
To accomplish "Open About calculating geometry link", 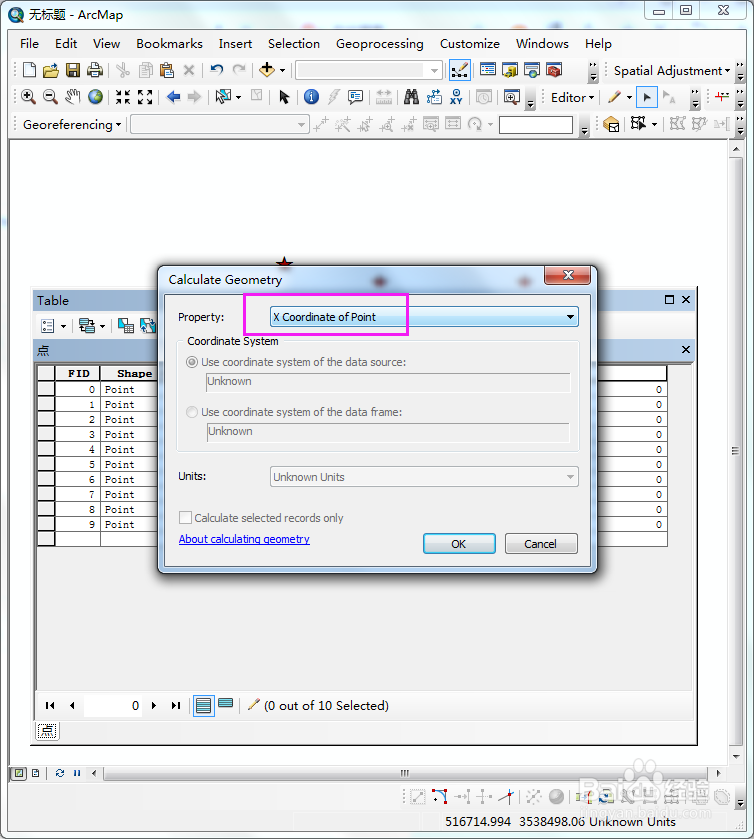I will pyautogui.click(x=244, y=539).
